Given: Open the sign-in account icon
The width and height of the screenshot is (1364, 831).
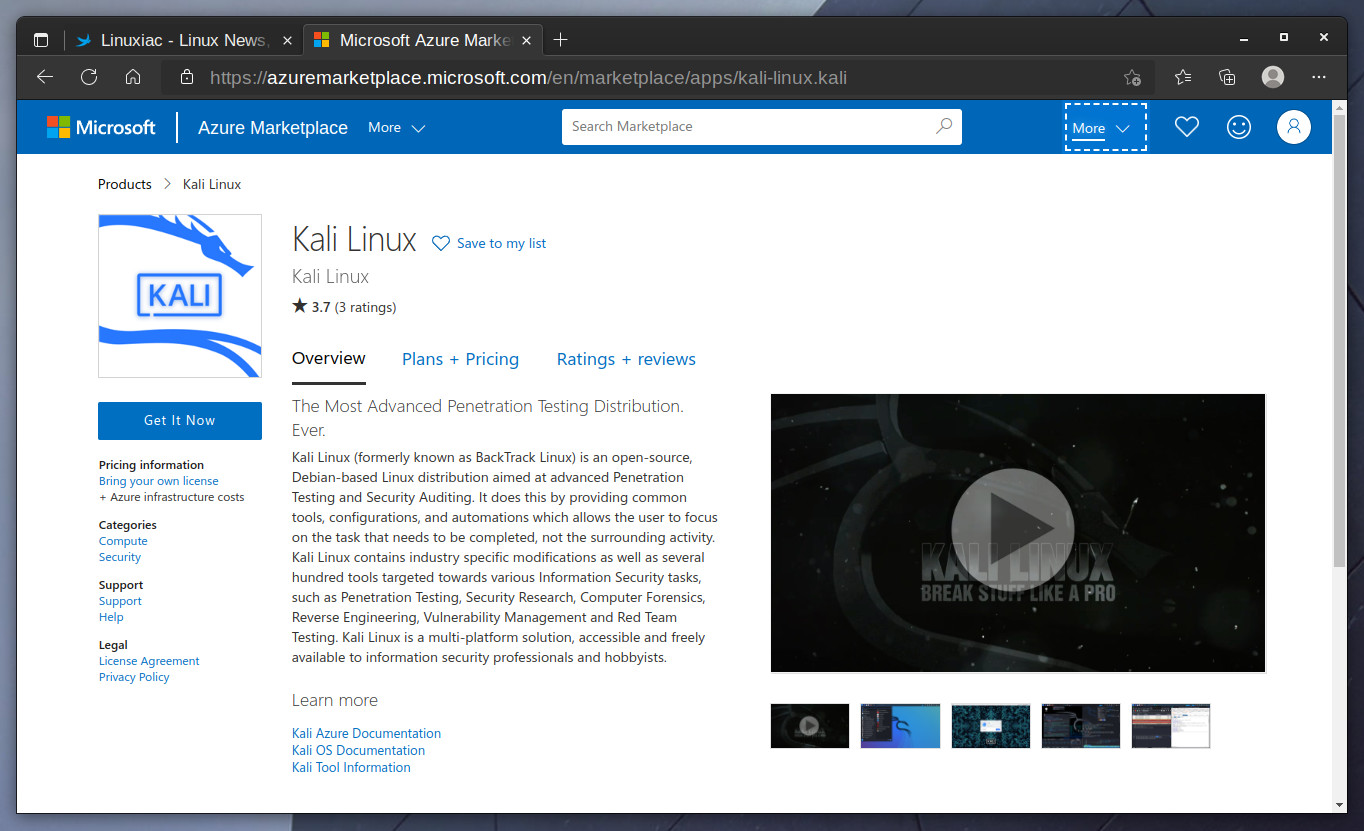Looking at the screenshot, I should (x=1294, y=127).
